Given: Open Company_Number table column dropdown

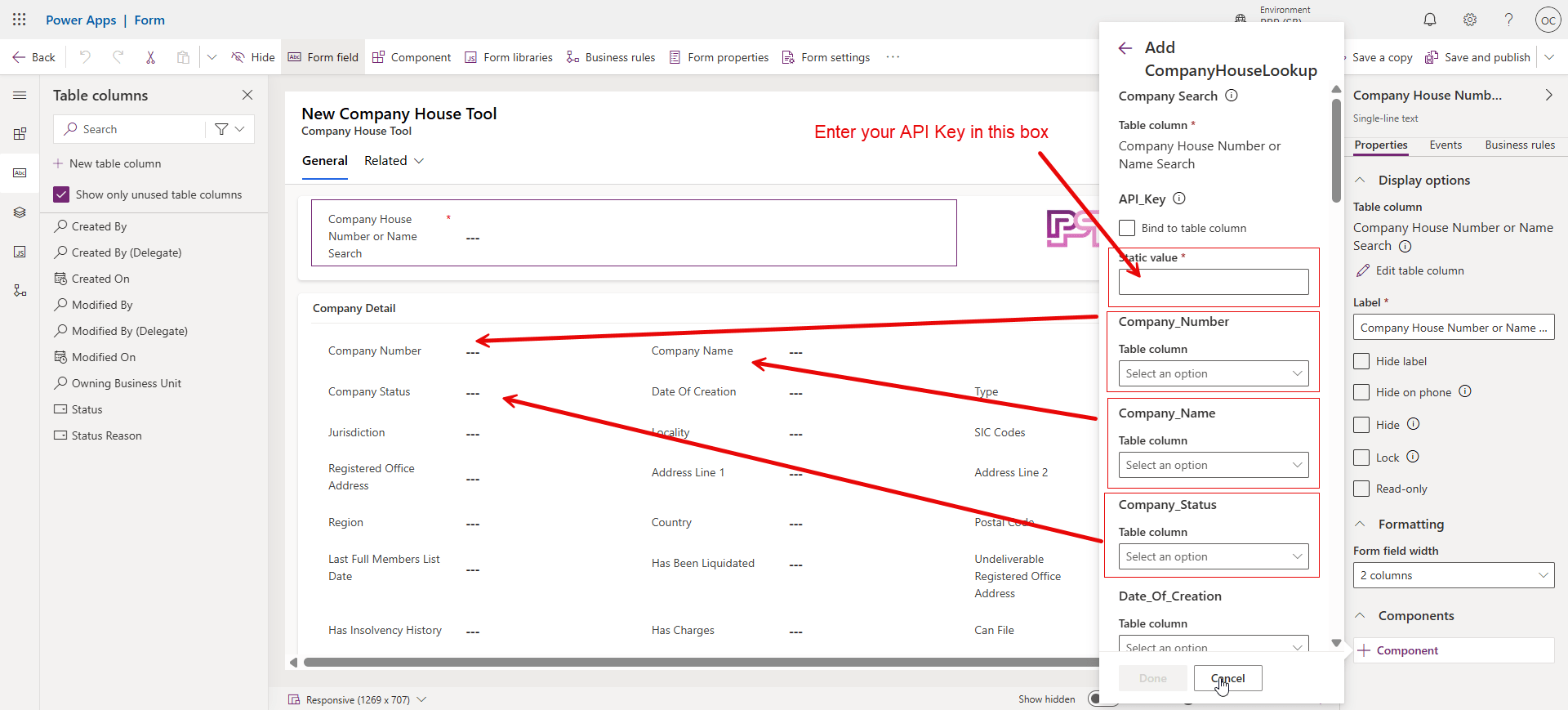Looking at the screenshot, I should click(x=1214, y=374).
